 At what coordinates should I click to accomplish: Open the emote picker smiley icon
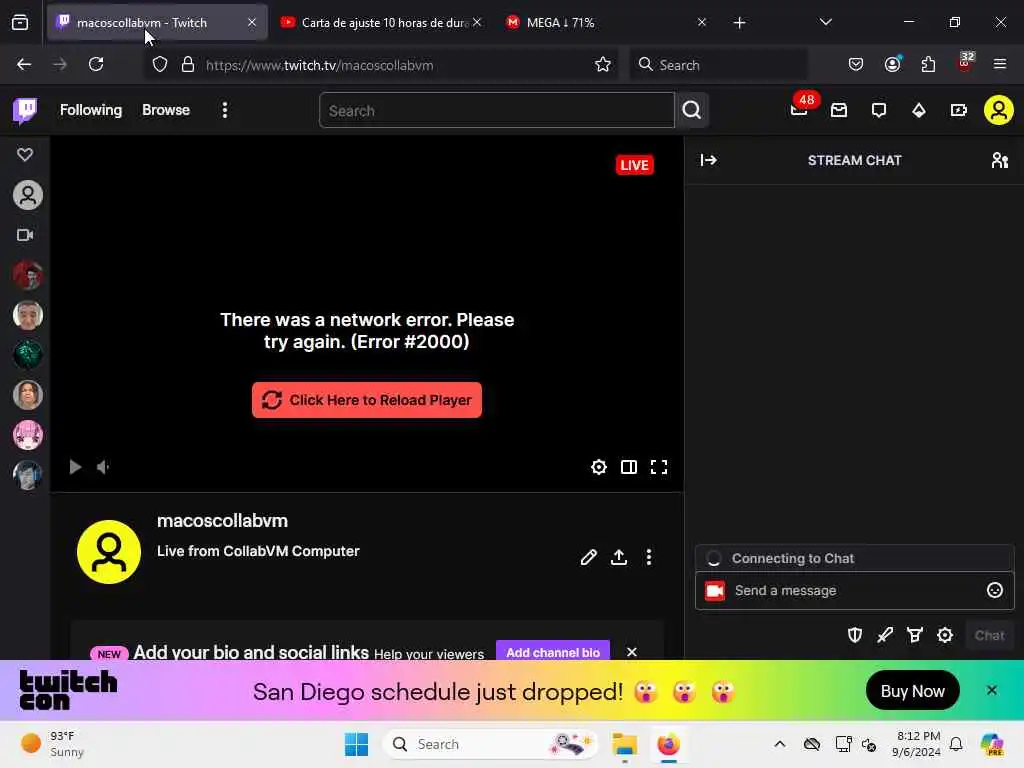[995, 590]
